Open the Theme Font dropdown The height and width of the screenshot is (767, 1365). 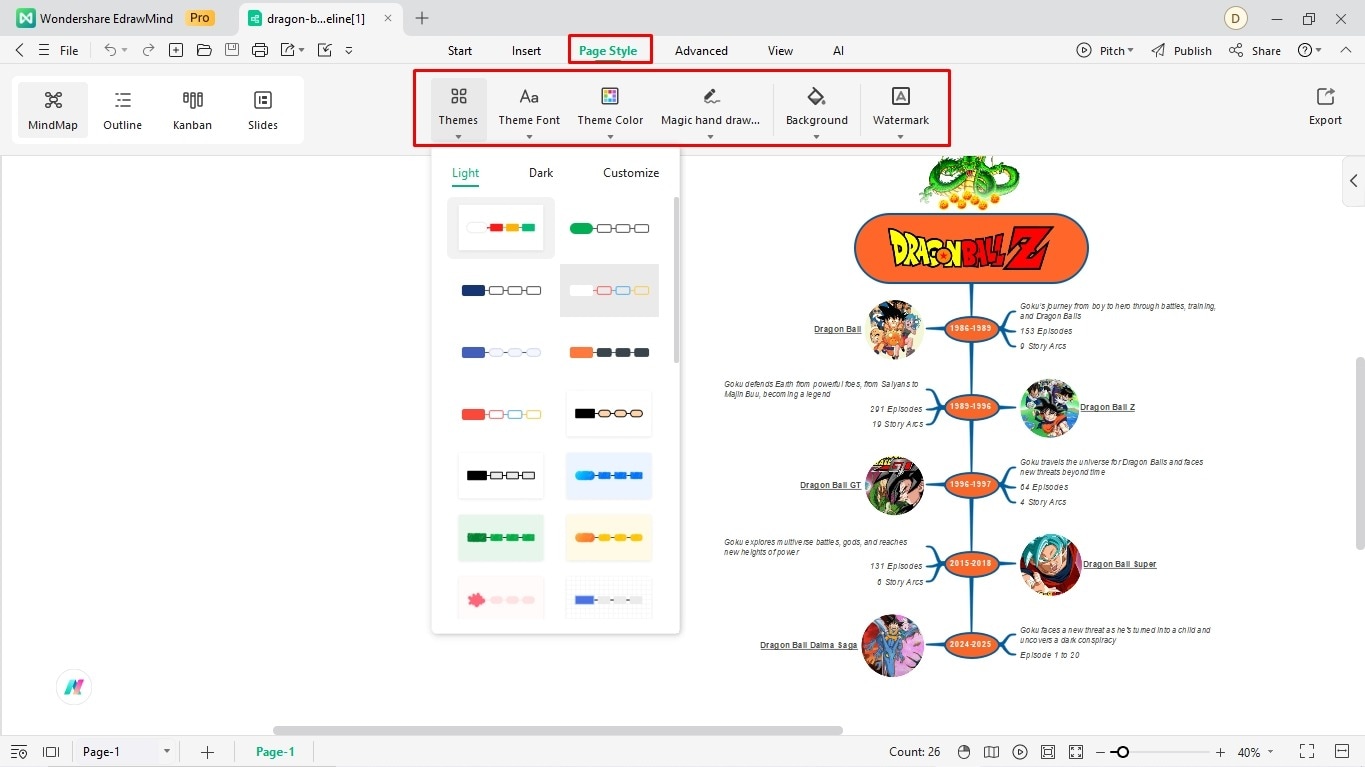[x=529, y=109]
